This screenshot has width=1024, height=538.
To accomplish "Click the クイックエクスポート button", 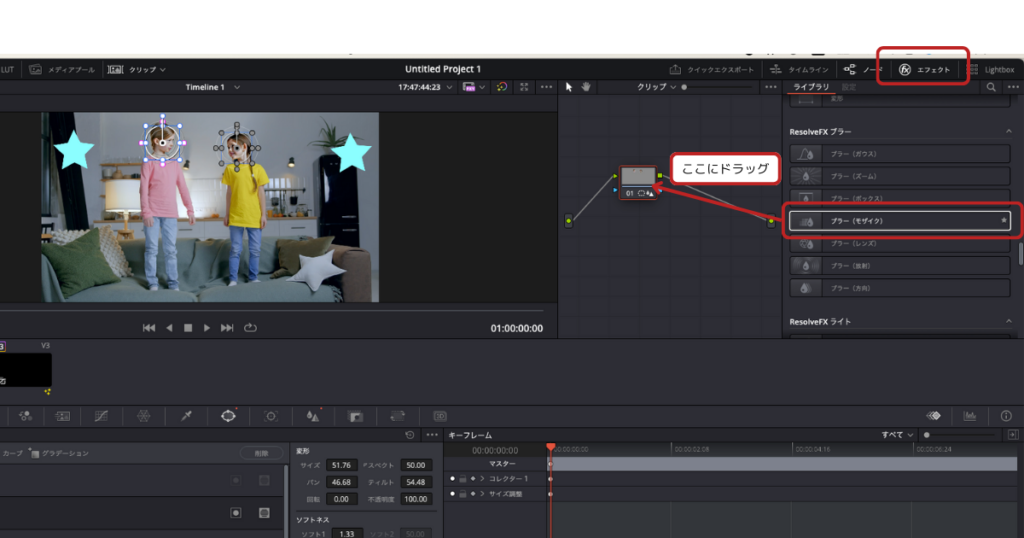I will pyautogui.click(x=712, y=70).
